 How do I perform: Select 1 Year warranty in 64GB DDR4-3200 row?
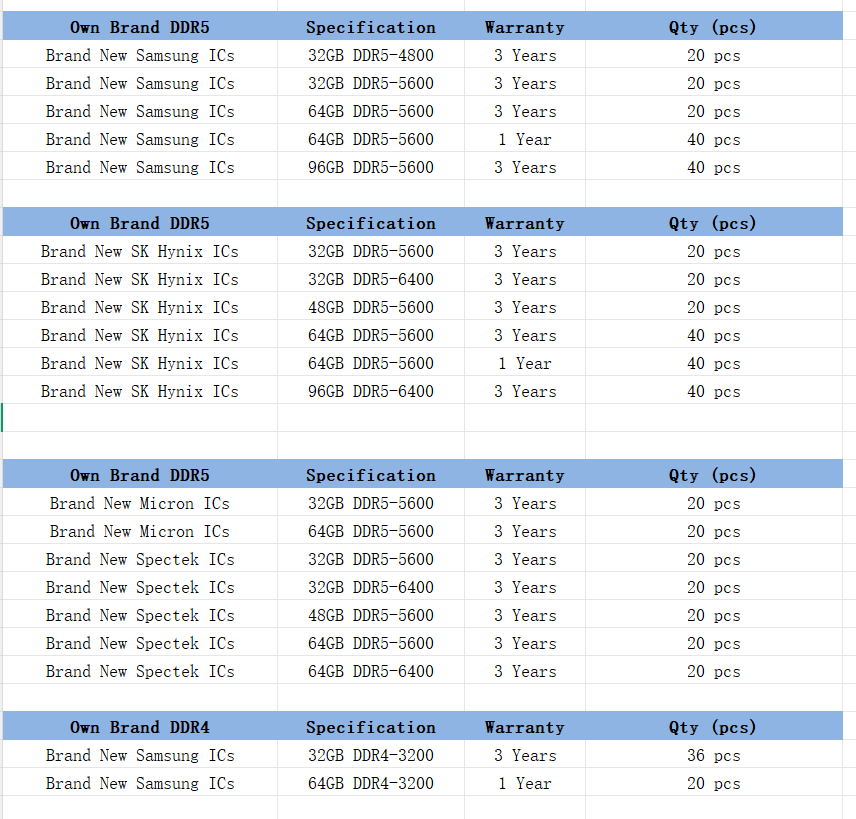click(525, 783)
